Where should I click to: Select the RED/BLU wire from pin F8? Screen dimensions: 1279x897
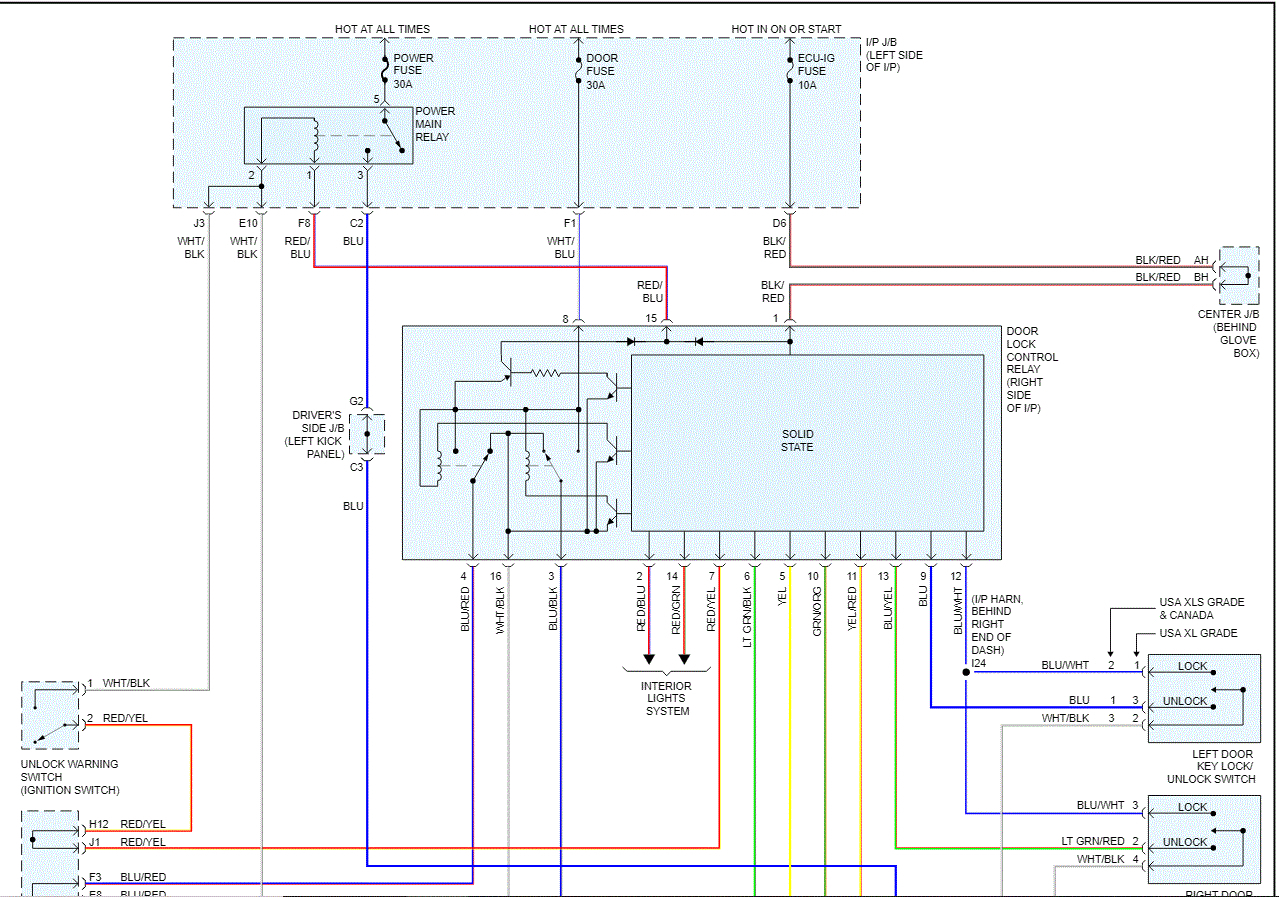[314, 240]
